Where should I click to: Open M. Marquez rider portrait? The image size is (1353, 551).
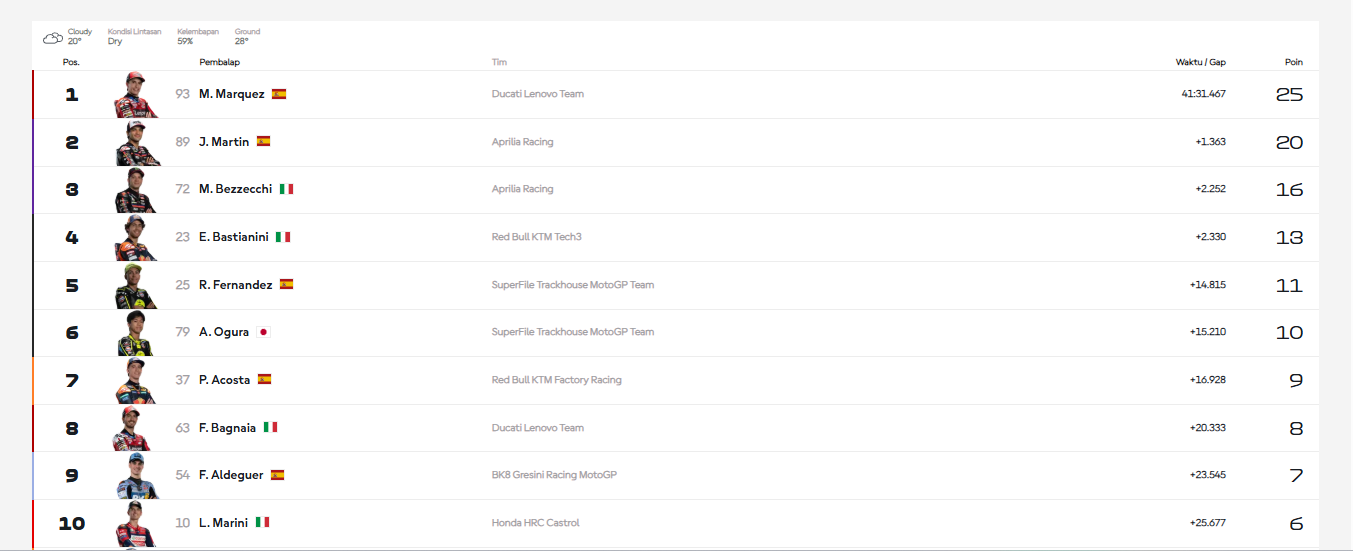coord(136,95)
